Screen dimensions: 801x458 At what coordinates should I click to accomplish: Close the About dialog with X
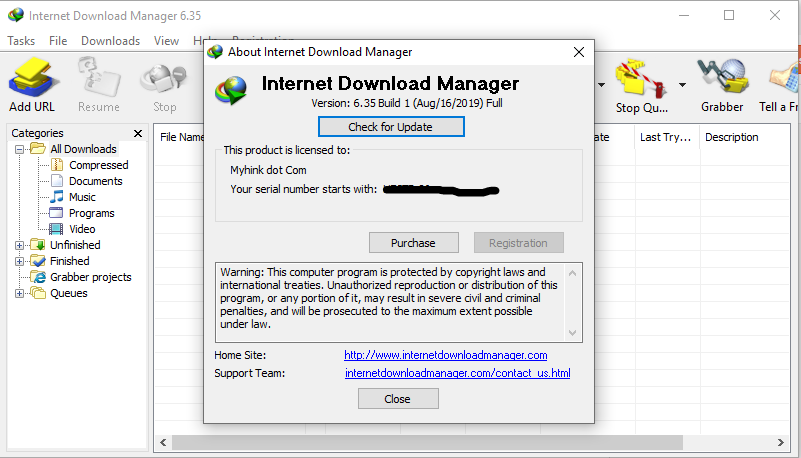tap(579, 52)
